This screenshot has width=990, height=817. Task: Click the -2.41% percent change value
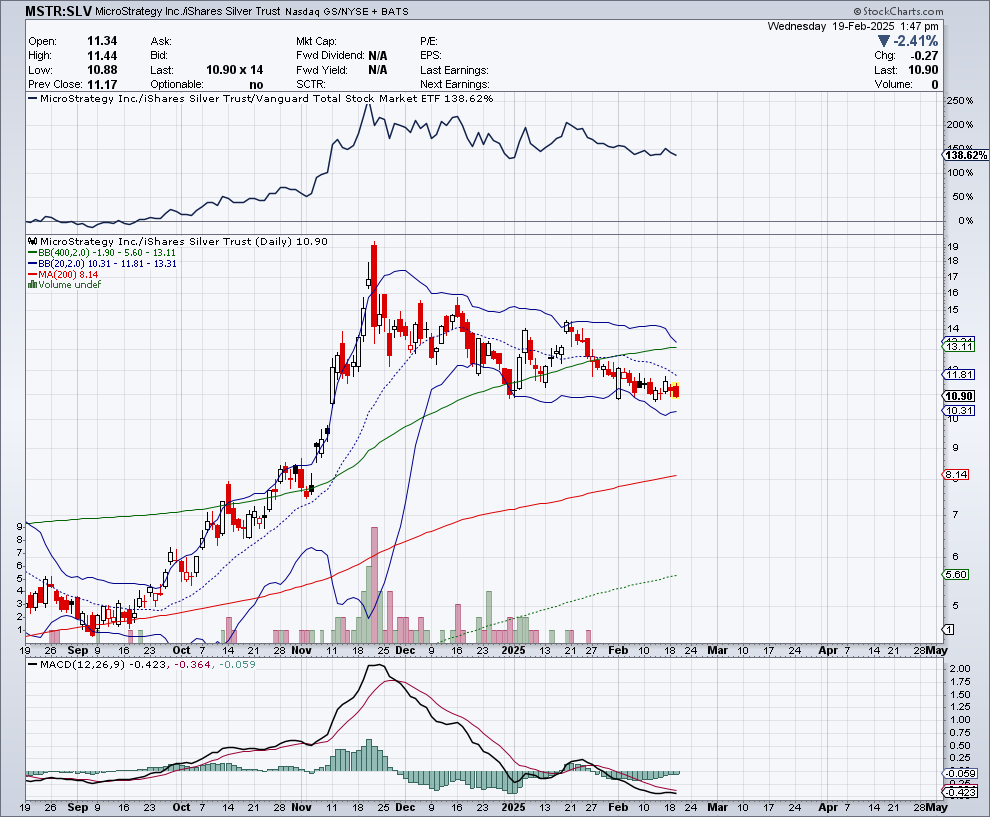(x=915, y=41)
